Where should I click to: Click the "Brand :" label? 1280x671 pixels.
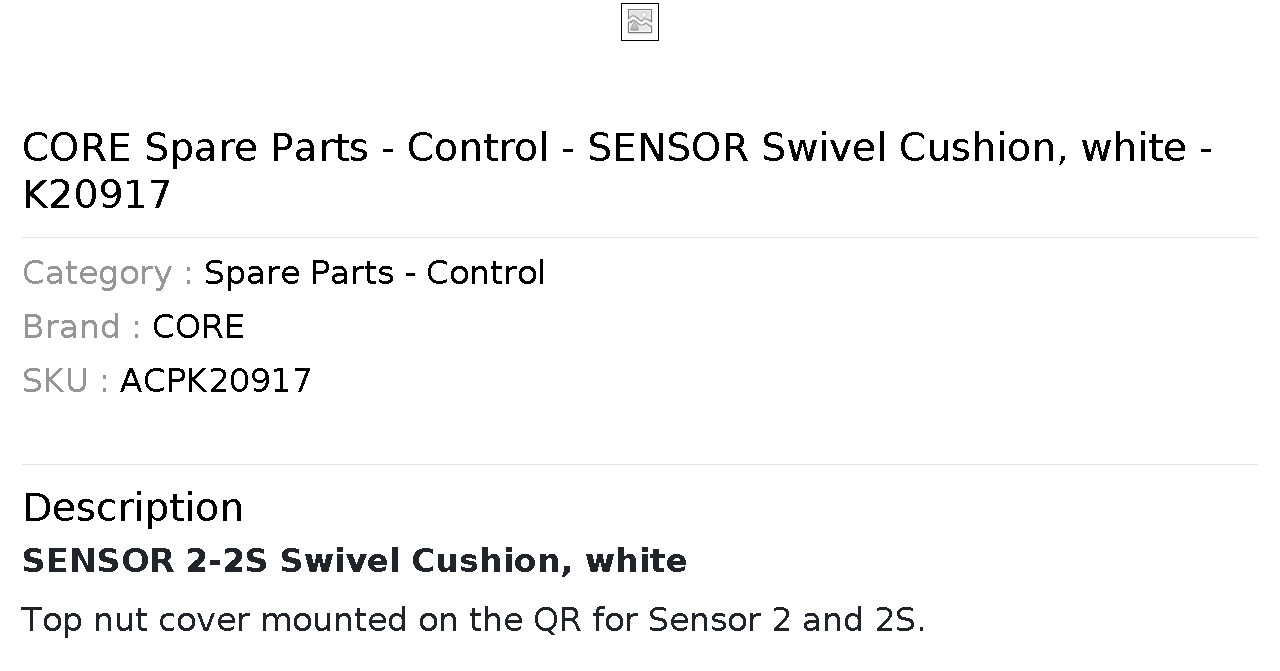(x=82, y=327)
